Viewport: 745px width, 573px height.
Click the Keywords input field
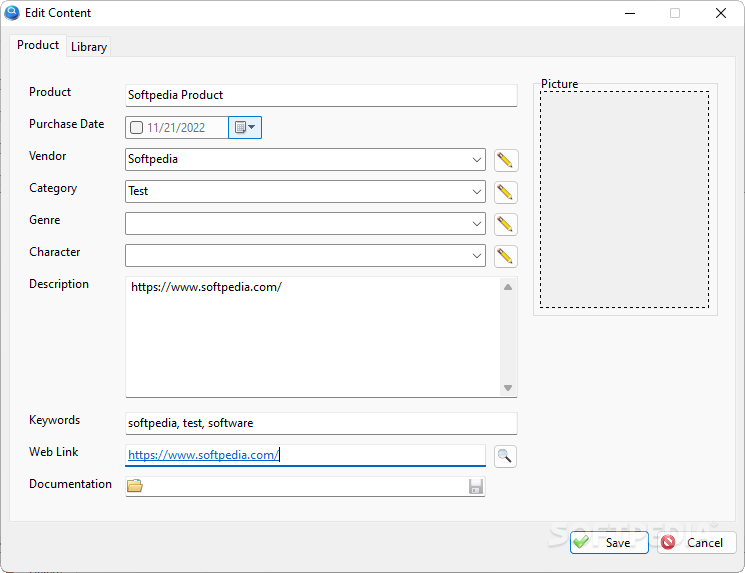(x=321, y=423)
